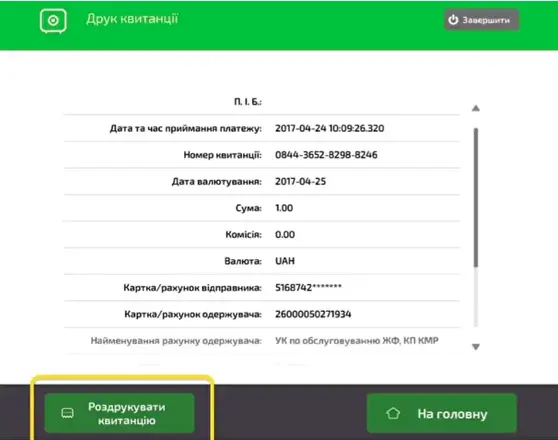The height and width of the screenshot is (440, 558).
Task: Click the Номер квитанції label
Action: [x=222, y=155]
